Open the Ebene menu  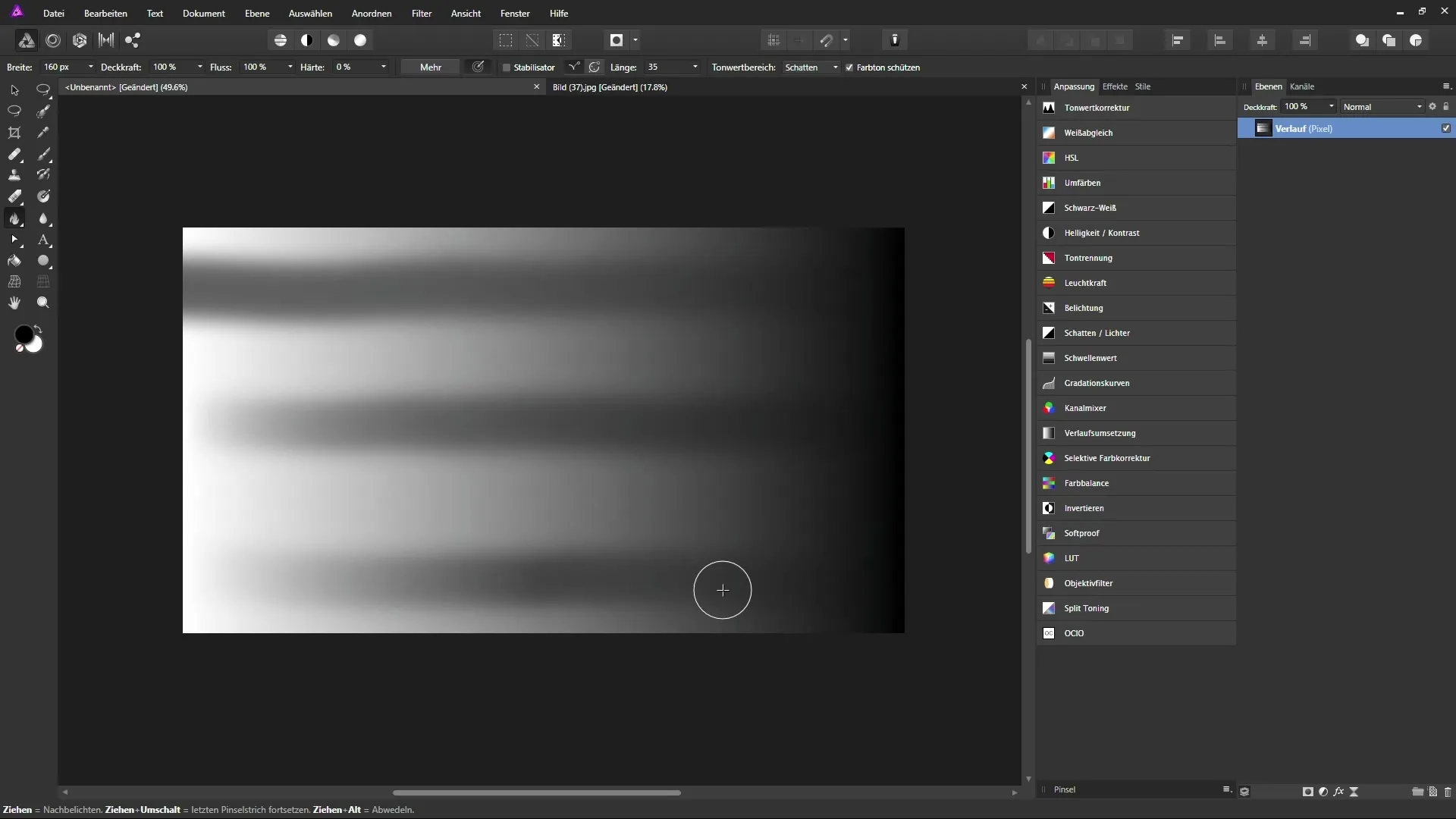click(257, 14)
